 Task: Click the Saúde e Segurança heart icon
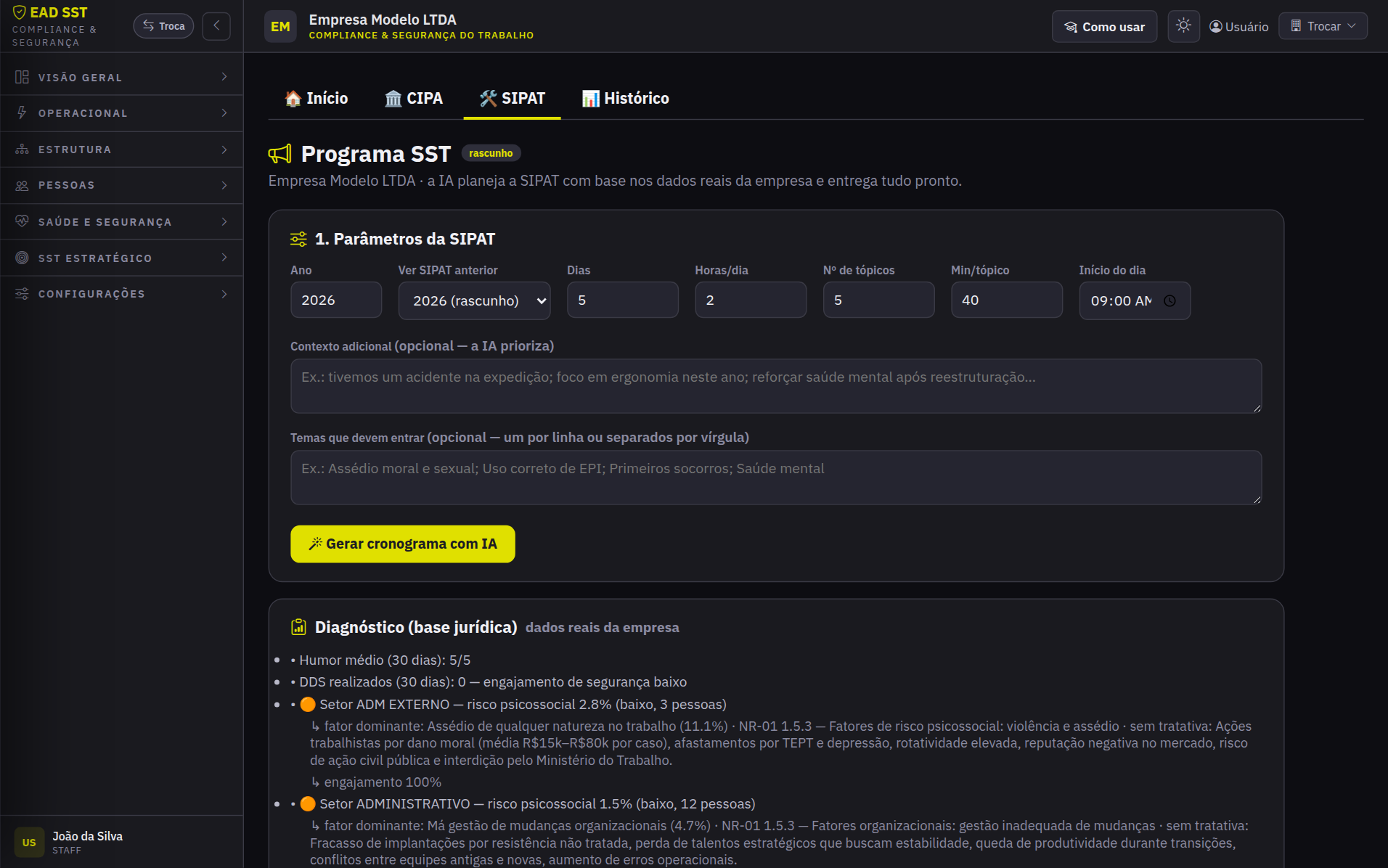[22, 221]
